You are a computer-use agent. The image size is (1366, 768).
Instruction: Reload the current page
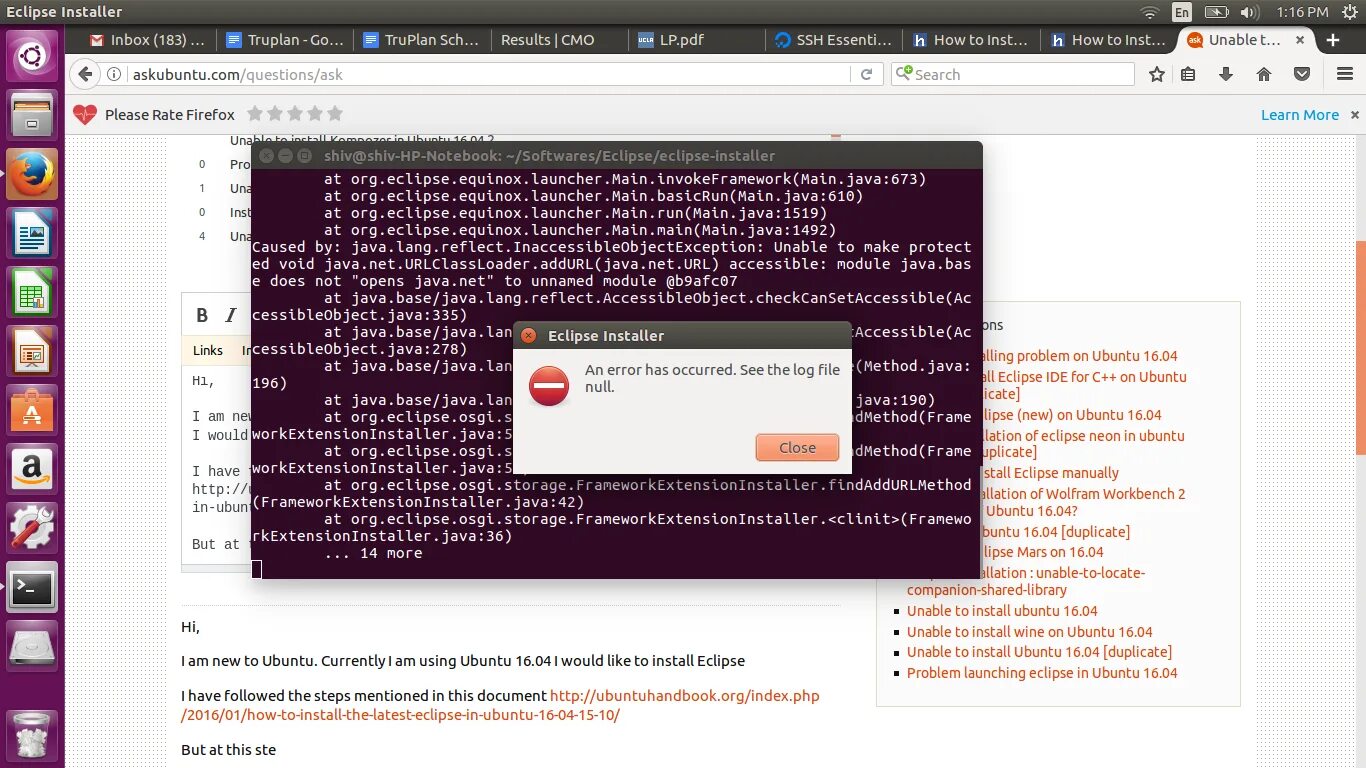point(866,74)
